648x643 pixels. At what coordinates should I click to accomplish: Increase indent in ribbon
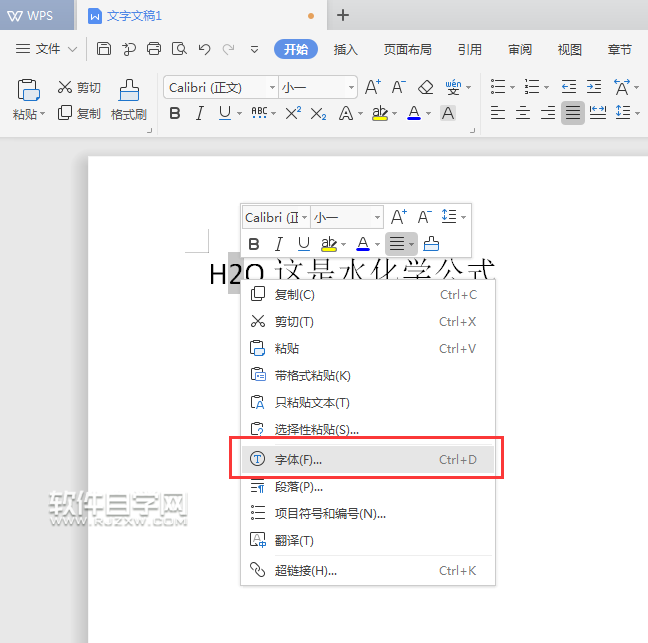point(594,87)
